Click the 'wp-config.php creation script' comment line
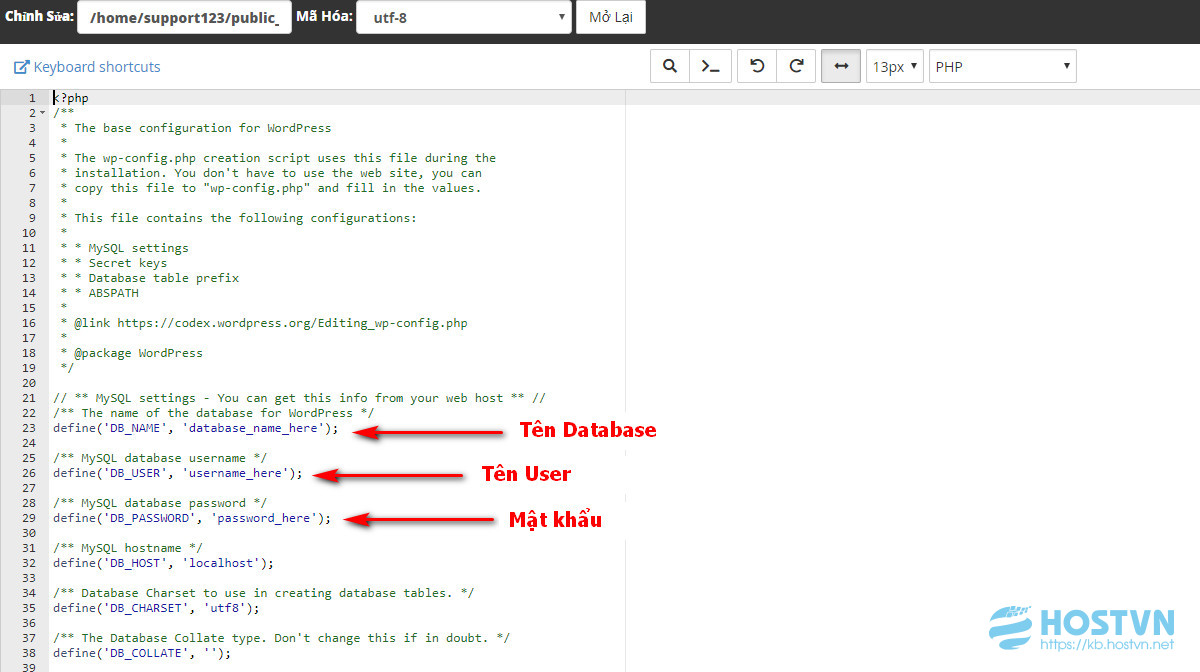The width and height of the screenshot is (1200, 672). (278, 158)
